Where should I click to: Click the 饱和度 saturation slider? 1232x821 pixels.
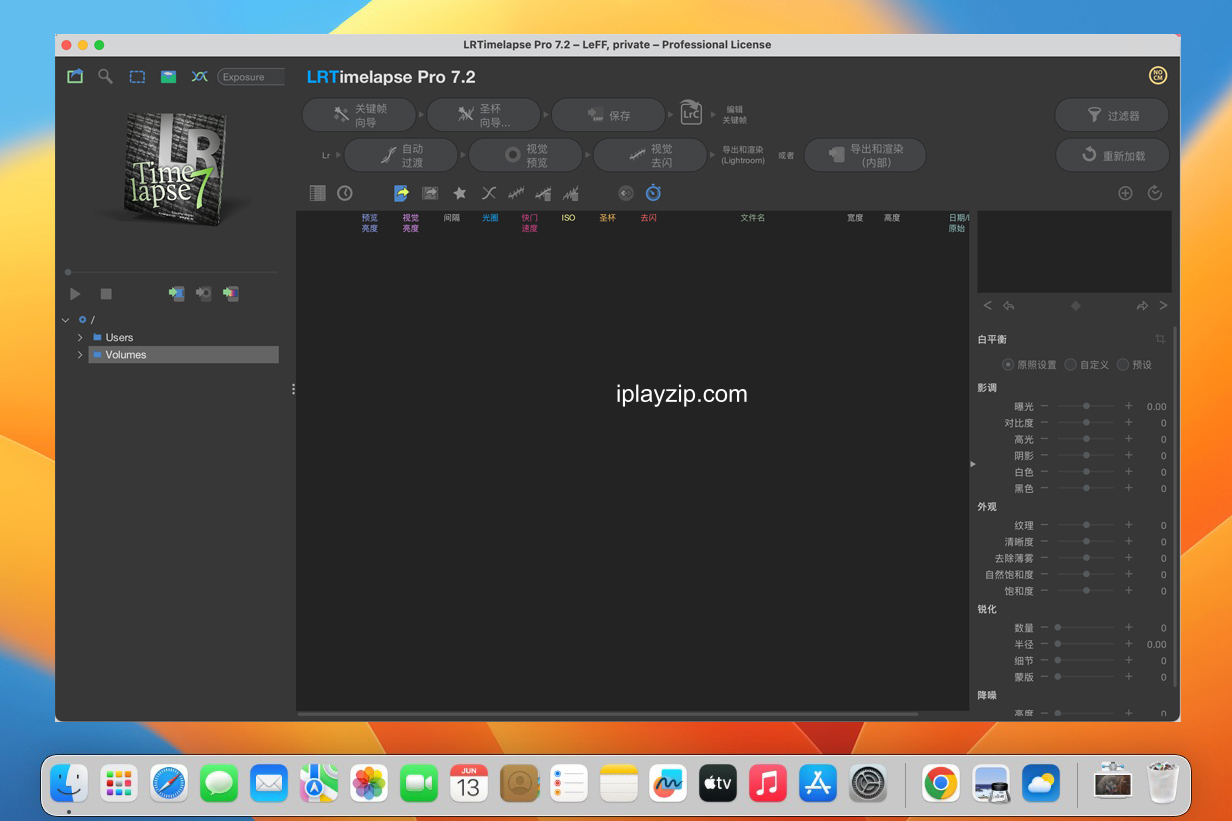pos(1086,591)
